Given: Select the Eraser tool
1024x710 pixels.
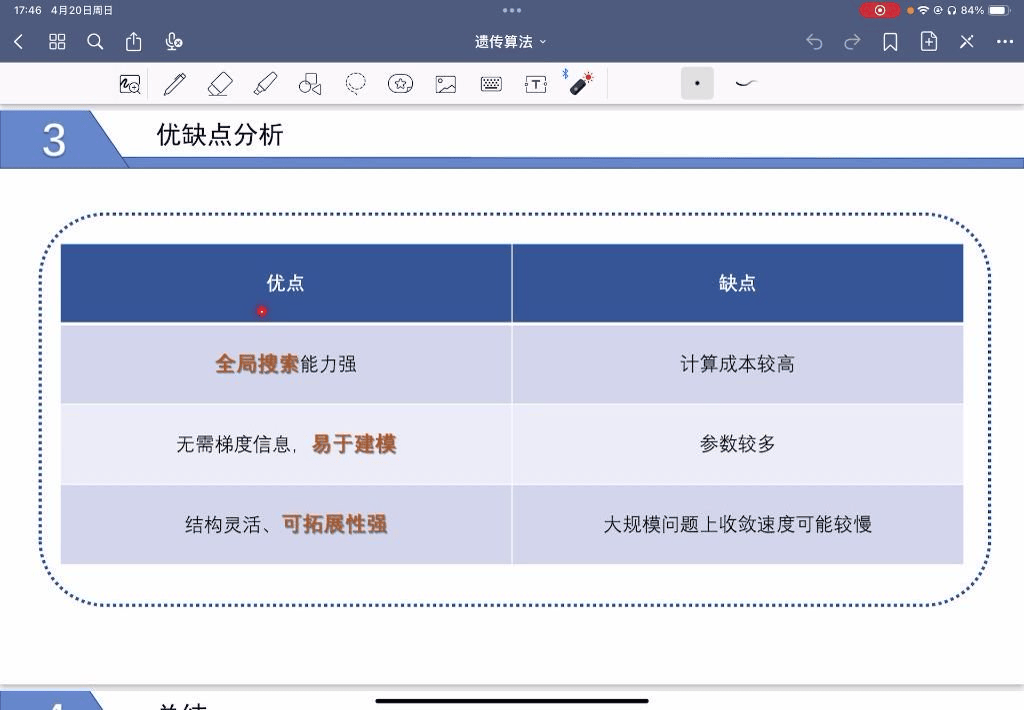Looking at the screenshot, I should [220, 84].
